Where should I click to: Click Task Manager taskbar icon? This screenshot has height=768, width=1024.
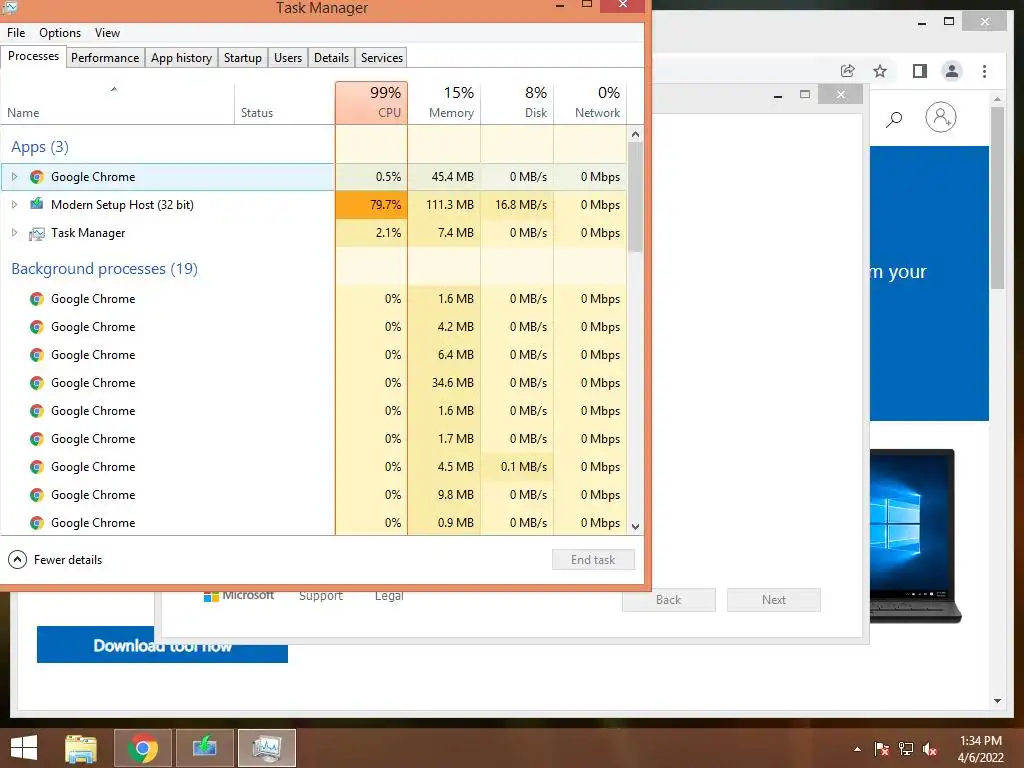click(x=267, y=748)
